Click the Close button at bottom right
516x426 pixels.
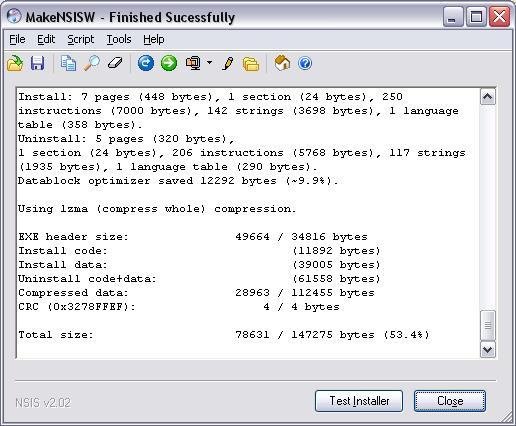pos(450,401)
